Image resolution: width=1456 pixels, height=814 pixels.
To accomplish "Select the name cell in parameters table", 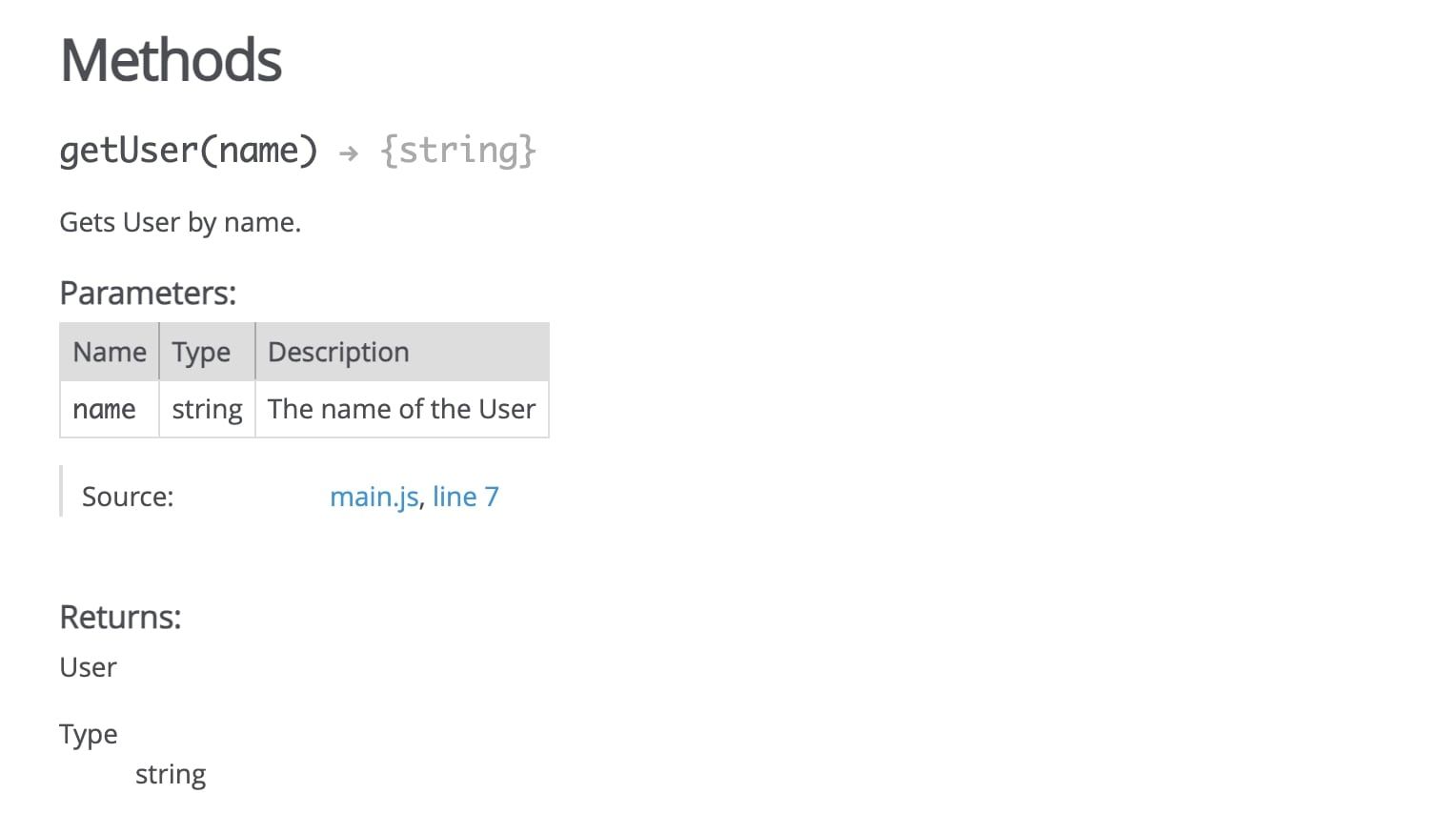I will (x=104, y=409).
